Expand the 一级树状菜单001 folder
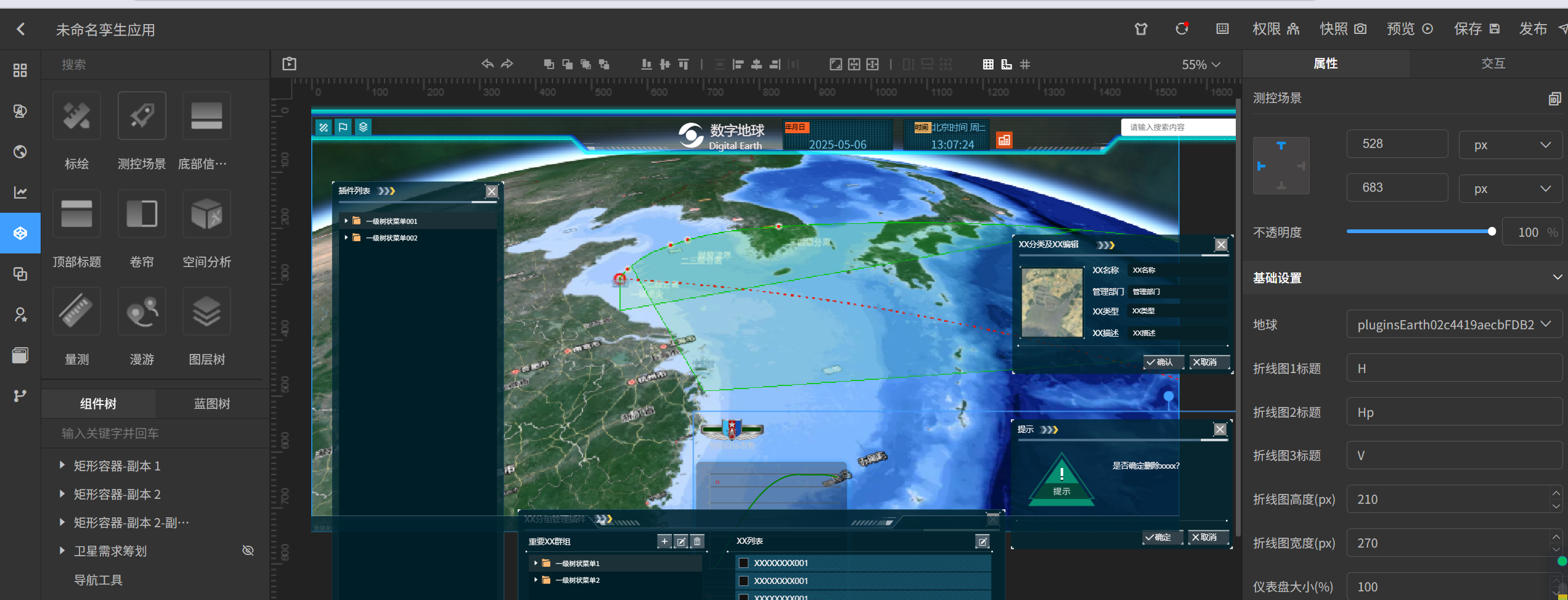This screenshot has width=1568, height=600. point(346,221)
